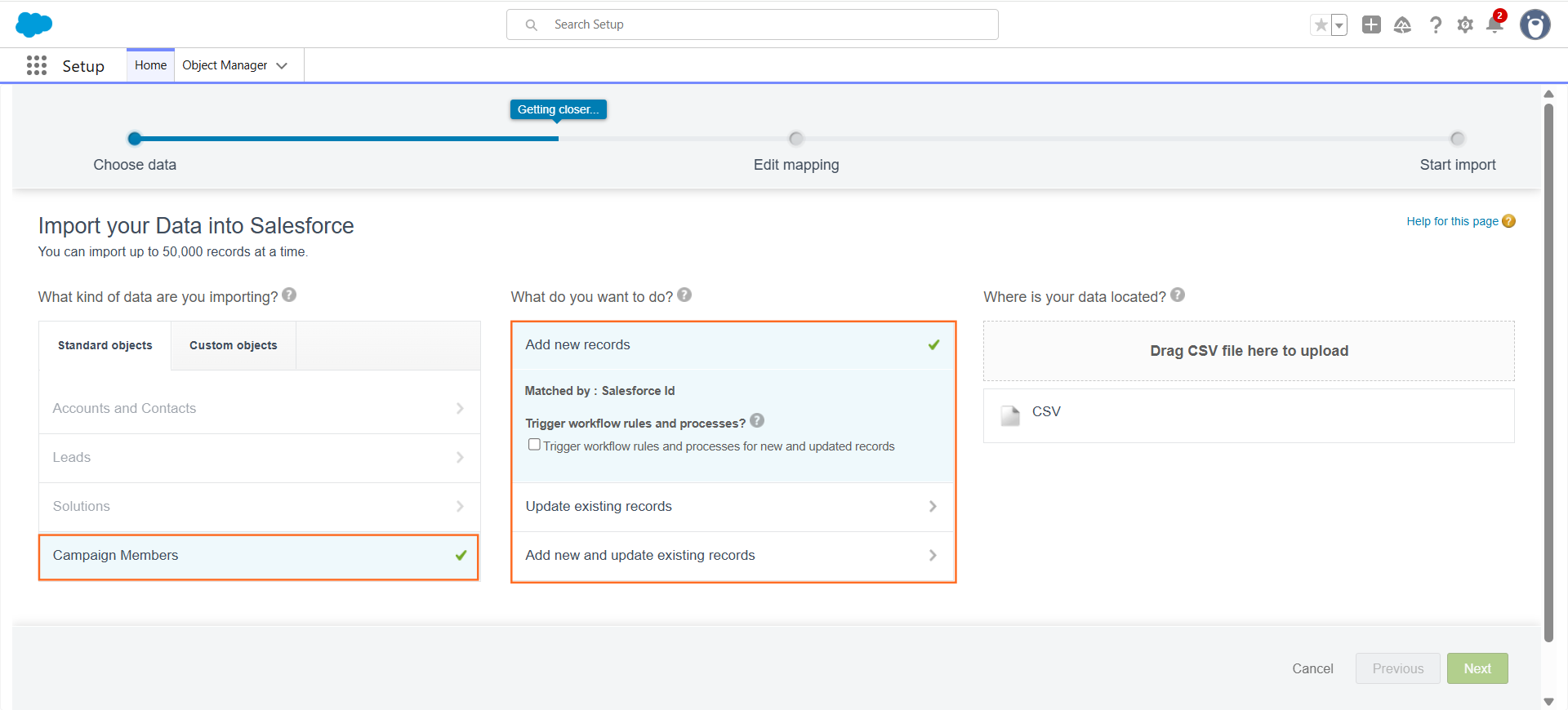Click the Setup app name label
This screenshot has width=1568, height=710.
coord(83,66)
